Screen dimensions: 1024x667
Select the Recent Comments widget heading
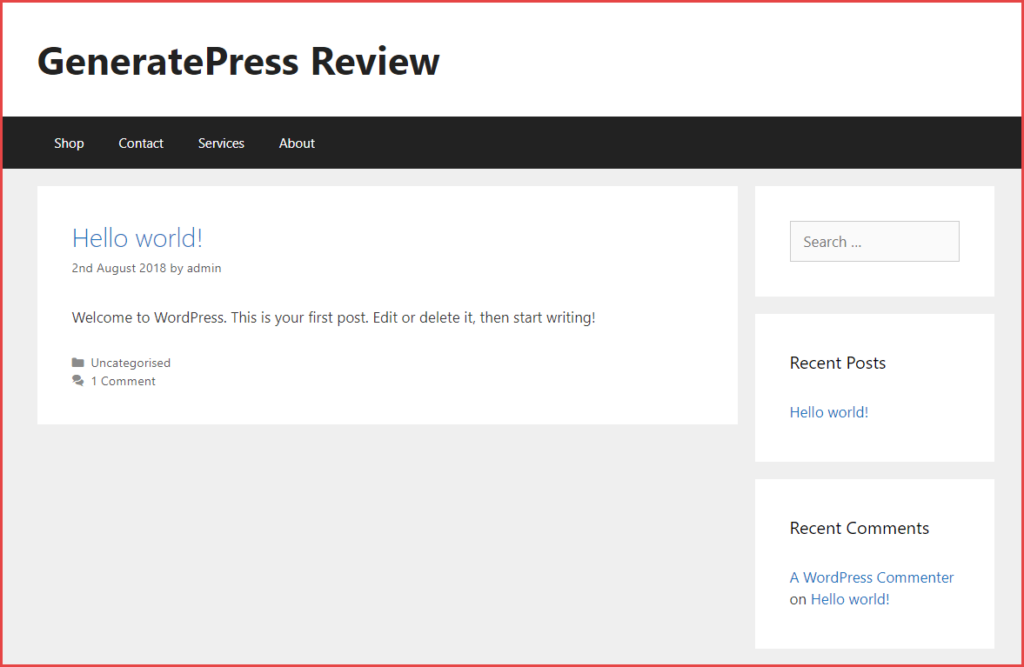[859, 529]
